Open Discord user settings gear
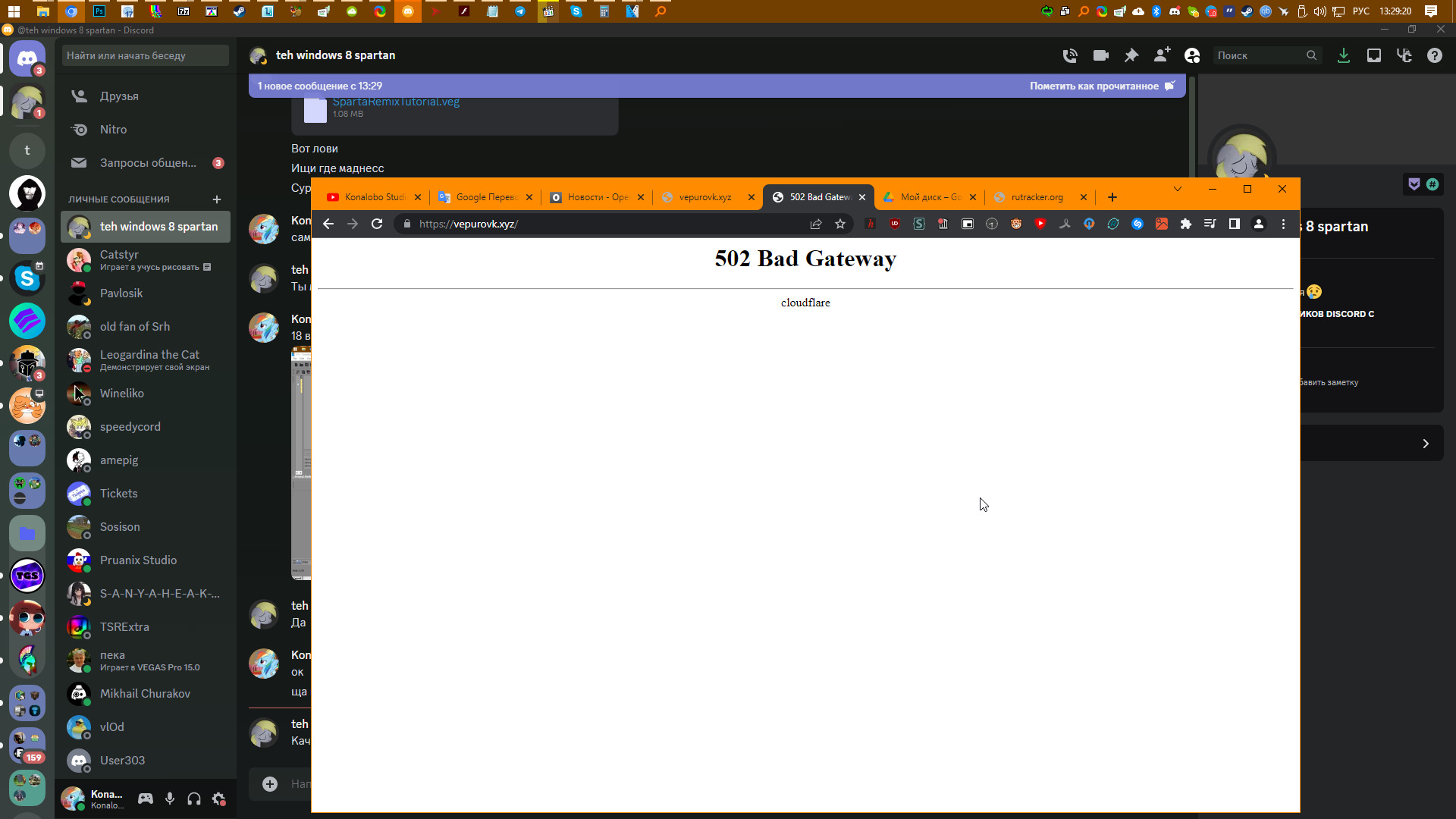Image resolution: width=1456 pixels, height=819 pixels. point(219,799)
